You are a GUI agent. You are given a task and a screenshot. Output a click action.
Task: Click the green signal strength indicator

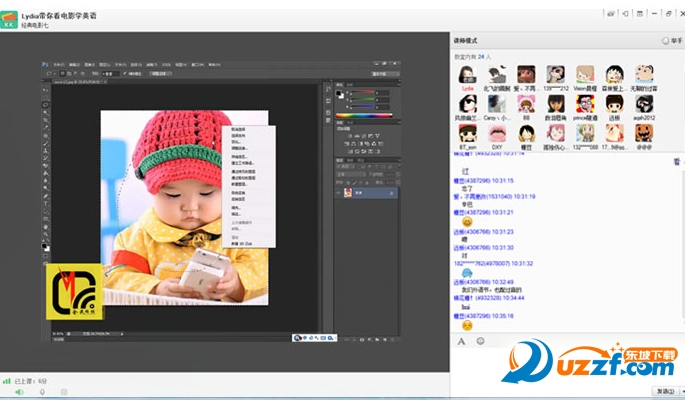7,381
